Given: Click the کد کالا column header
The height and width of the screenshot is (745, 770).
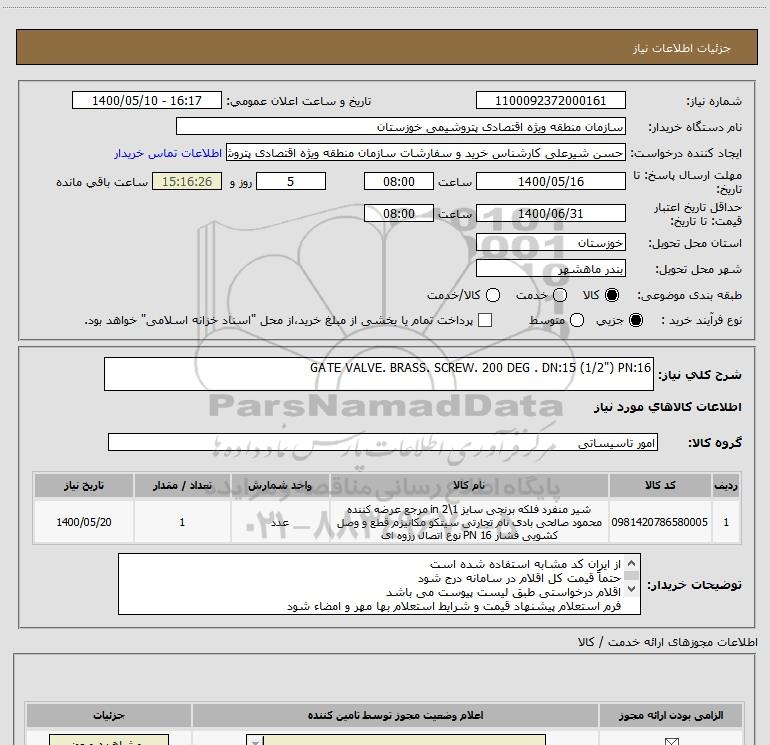Looking at the screenshot, I should point(660,485).
